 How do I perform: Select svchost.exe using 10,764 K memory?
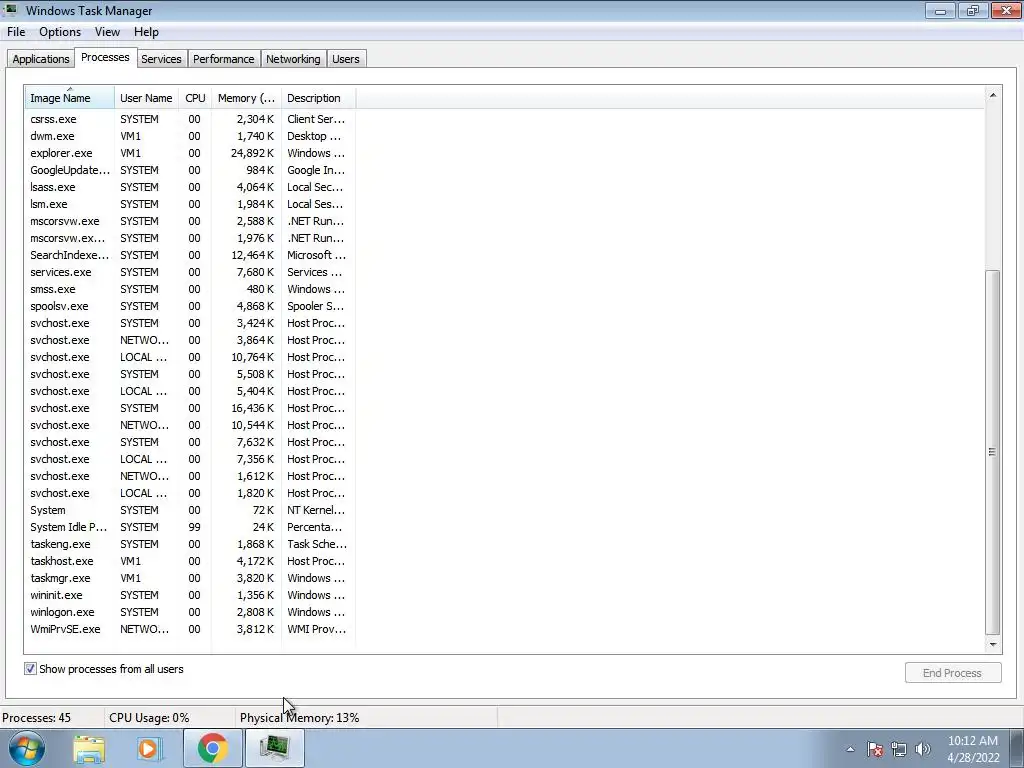coord(189,357)
